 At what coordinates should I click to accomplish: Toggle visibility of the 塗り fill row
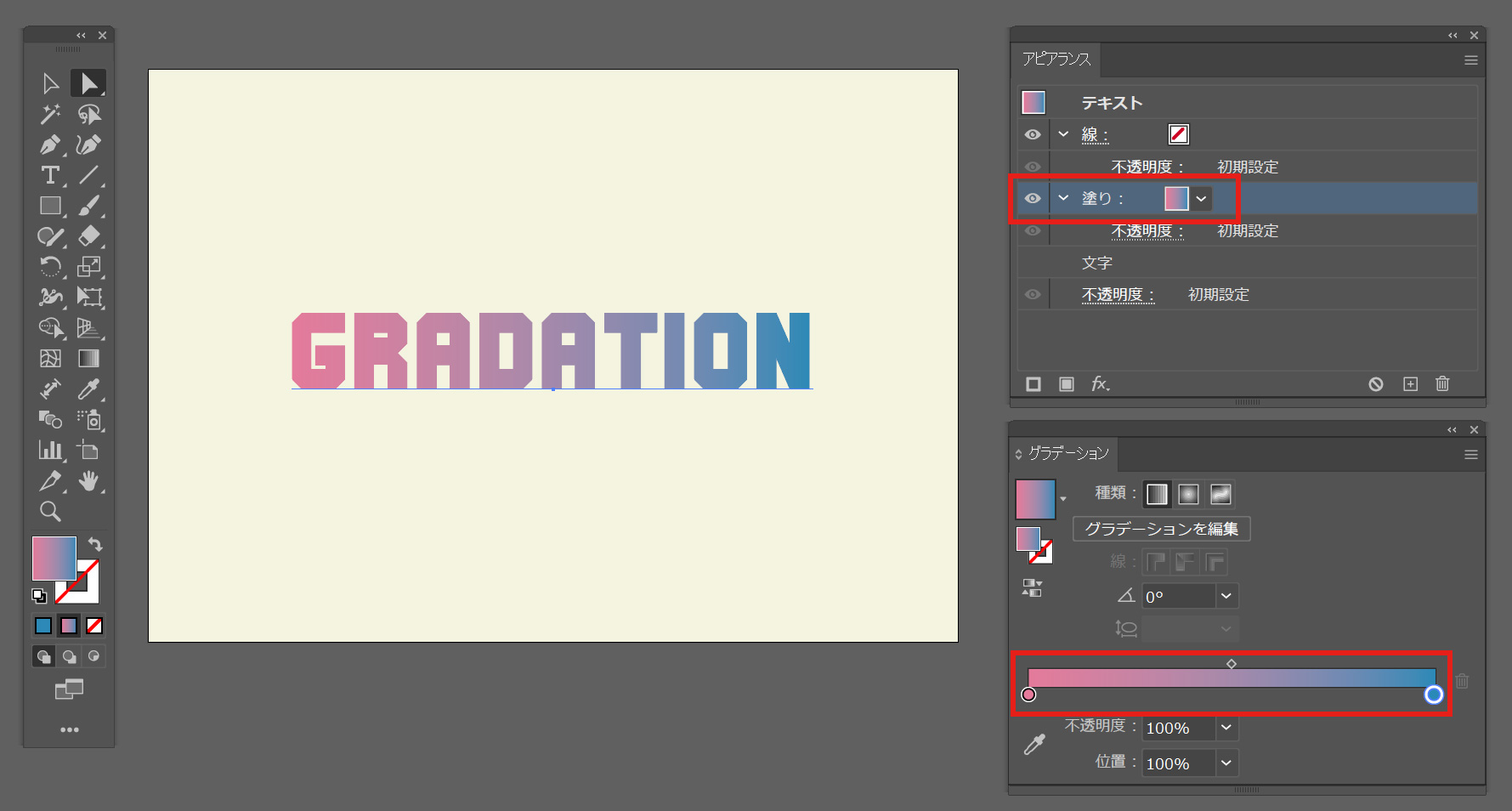coord(1033,198)
